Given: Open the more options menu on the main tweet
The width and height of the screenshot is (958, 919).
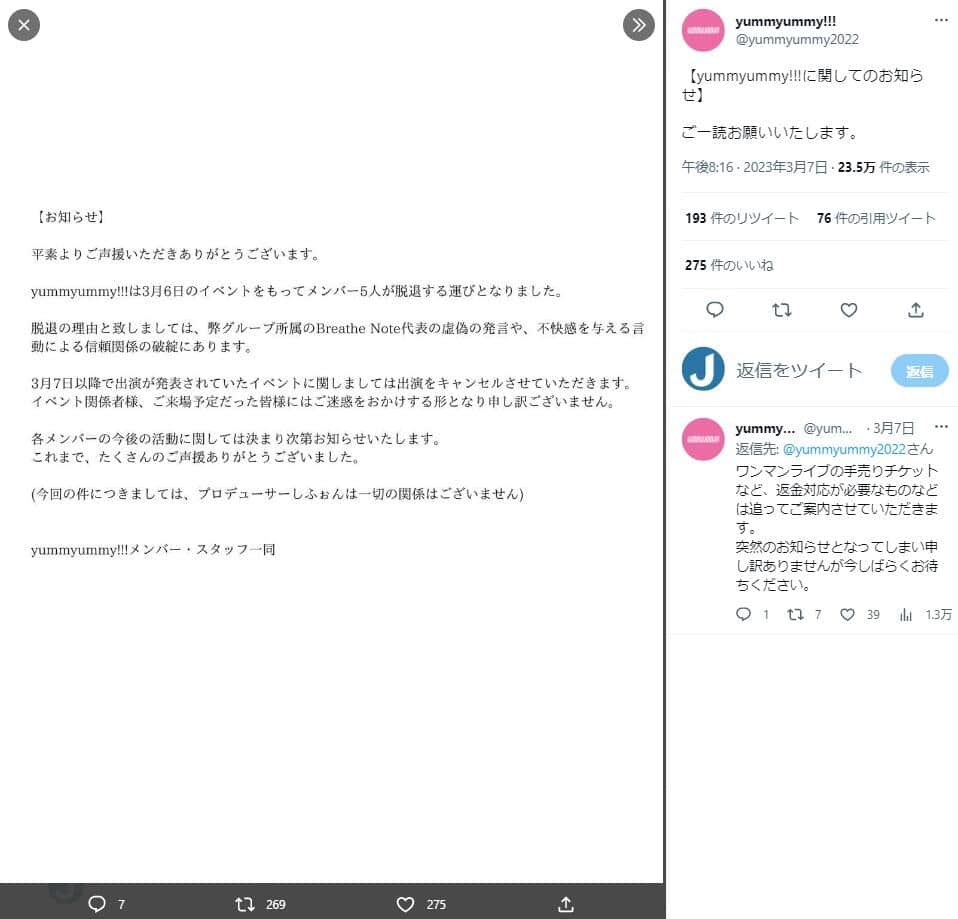Looking at the screenshot, I should coord(941,20).
